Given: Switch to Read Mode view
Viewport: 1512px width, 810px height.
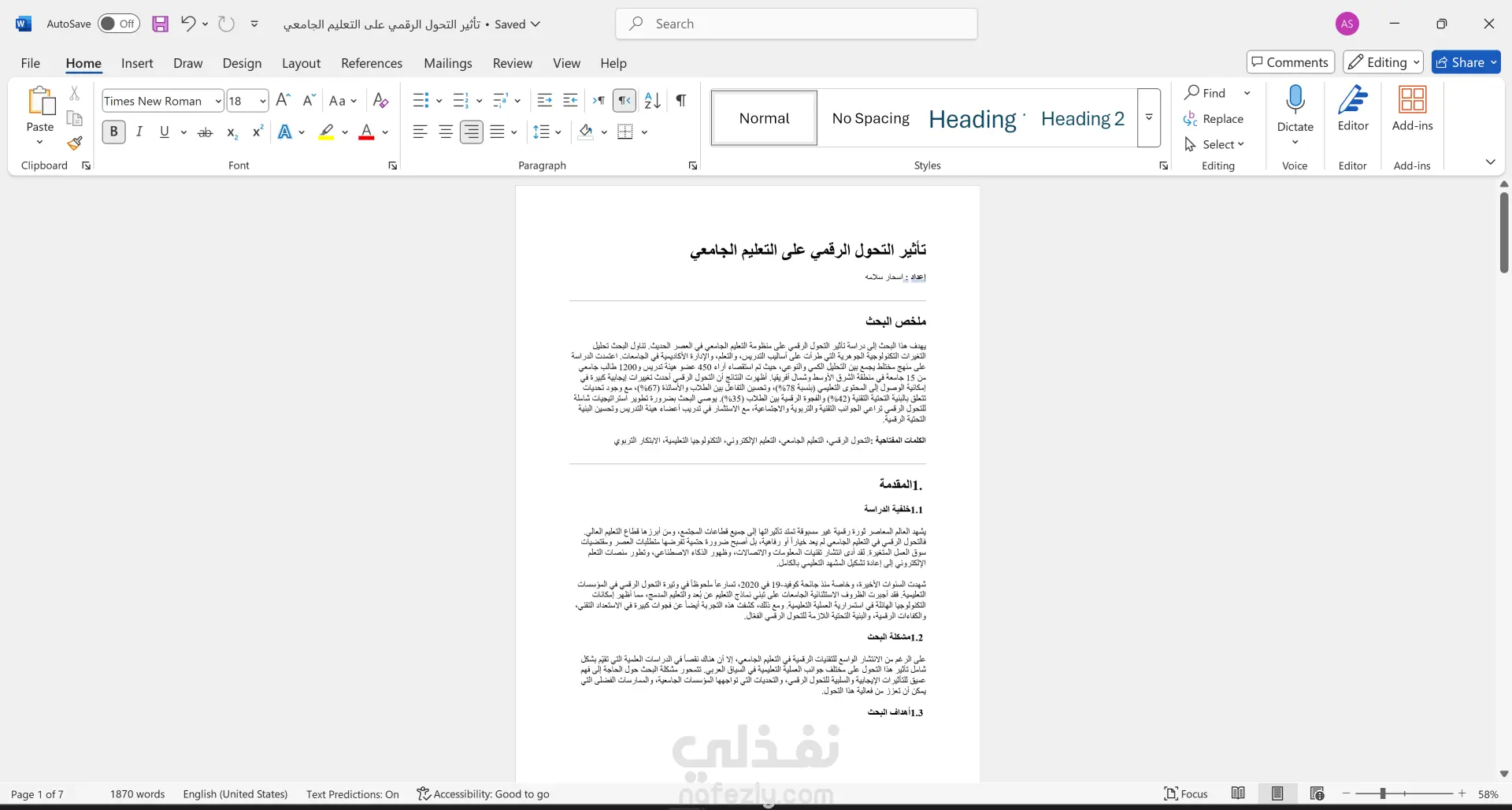Looking at the screenshot, I should point(1238,793).
